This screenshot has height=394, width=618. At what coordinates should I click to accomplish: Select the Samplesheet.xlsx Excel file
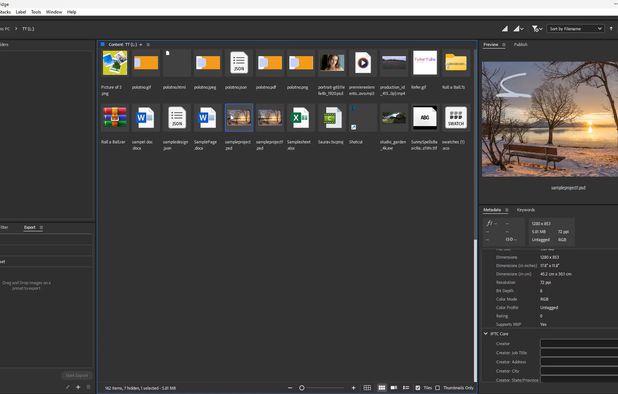pyautogui.click(x=301, y=117)
